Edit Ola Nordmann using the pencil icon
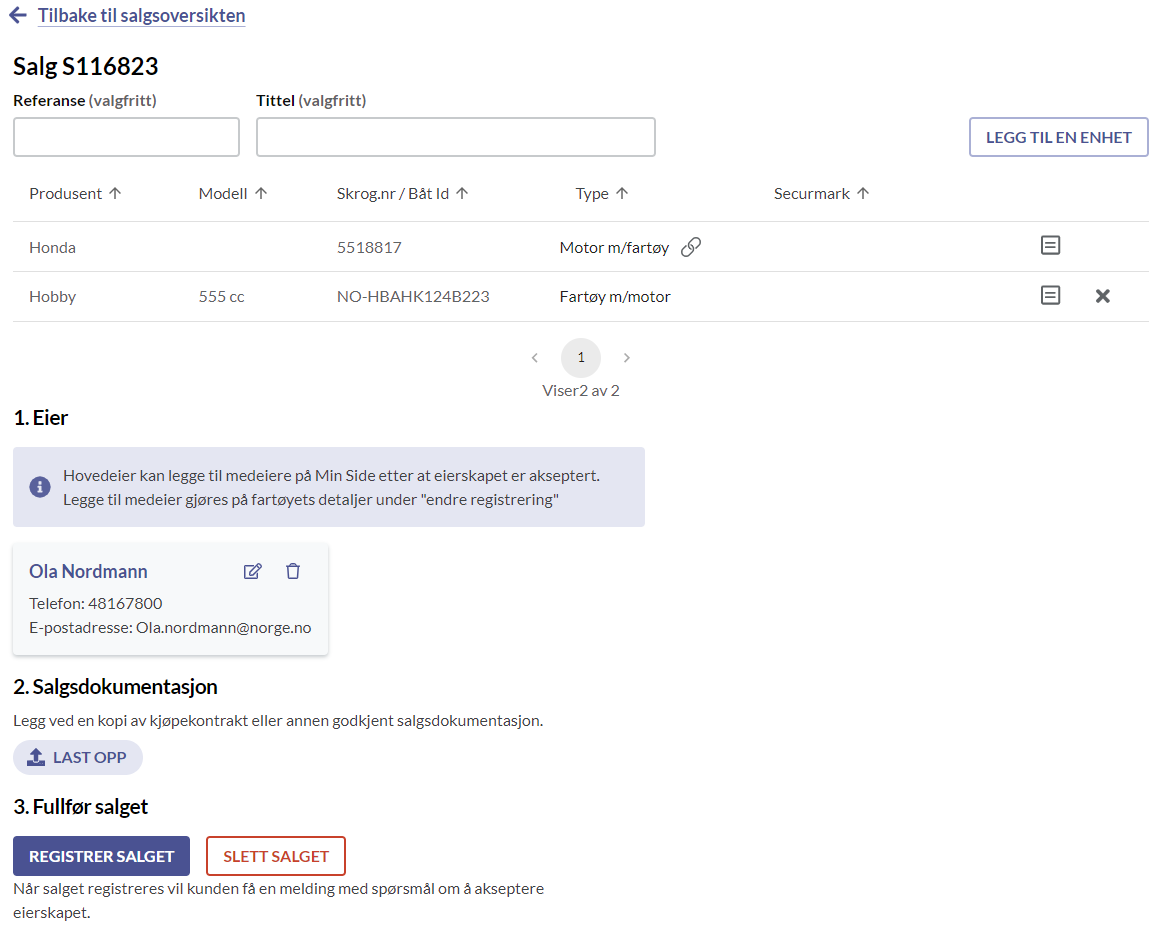 tap(252, 570)
